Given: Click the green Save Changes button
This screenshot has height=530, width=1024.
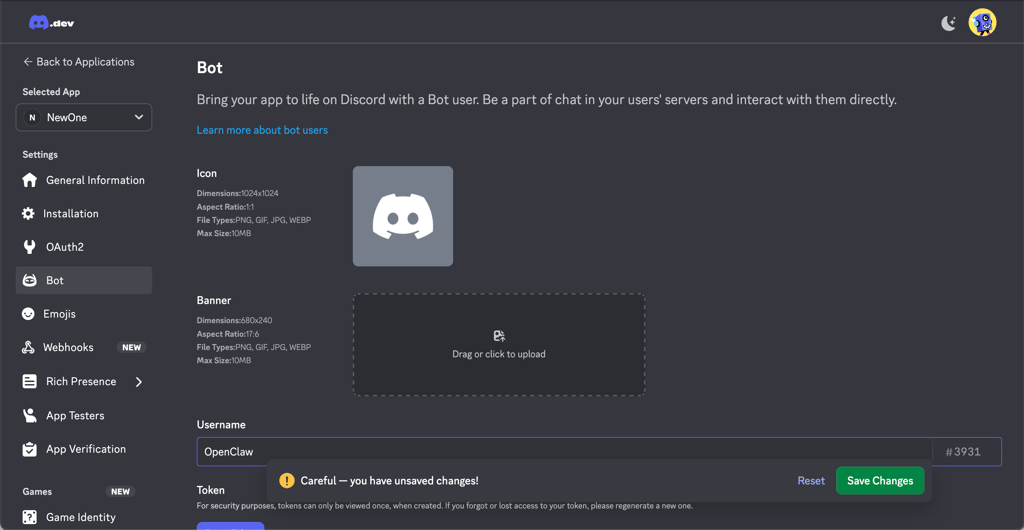Looking at the screenshot, I should point(880,480).
